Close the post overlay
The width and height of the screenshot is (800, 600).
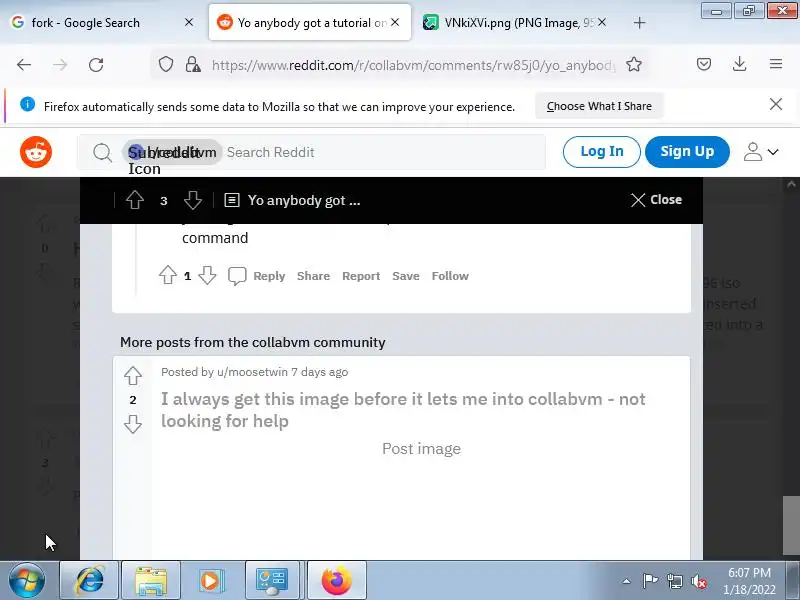656,199
